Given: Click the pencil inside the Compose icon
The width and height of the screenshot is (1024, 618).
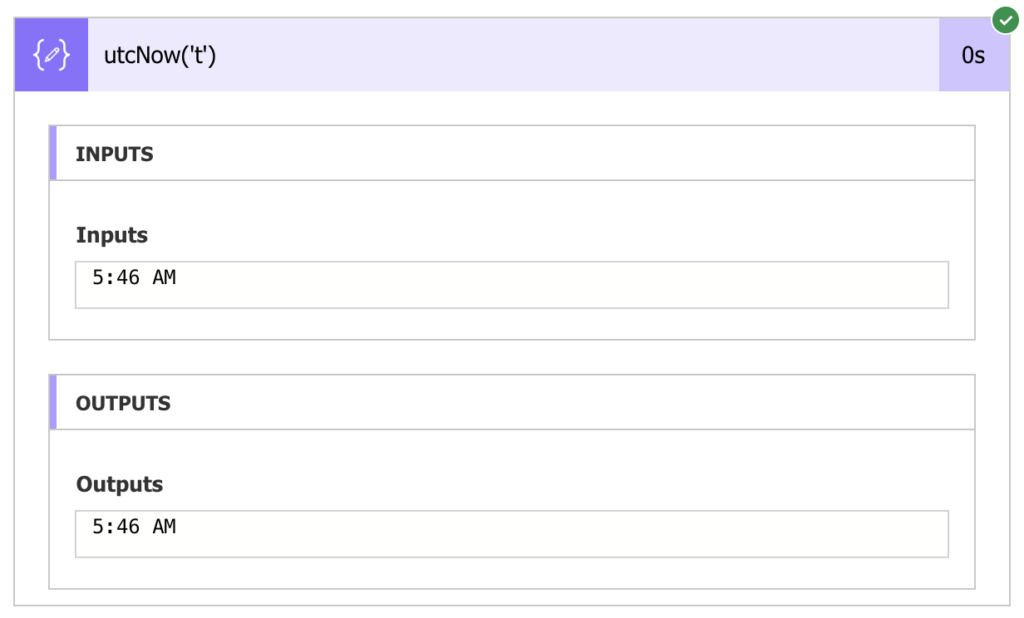Looking at the screenshot, I should (51, 56).
